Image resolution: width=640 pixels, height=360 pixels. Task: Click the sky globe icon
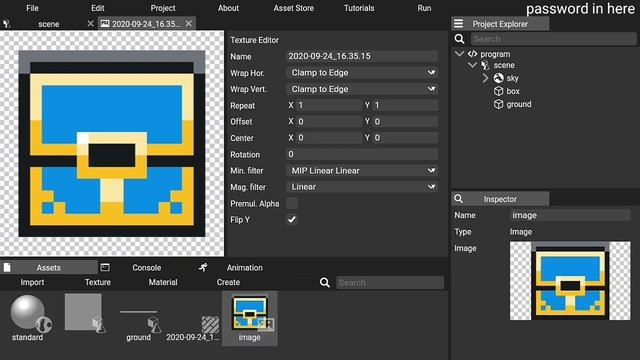click(498, 78)
